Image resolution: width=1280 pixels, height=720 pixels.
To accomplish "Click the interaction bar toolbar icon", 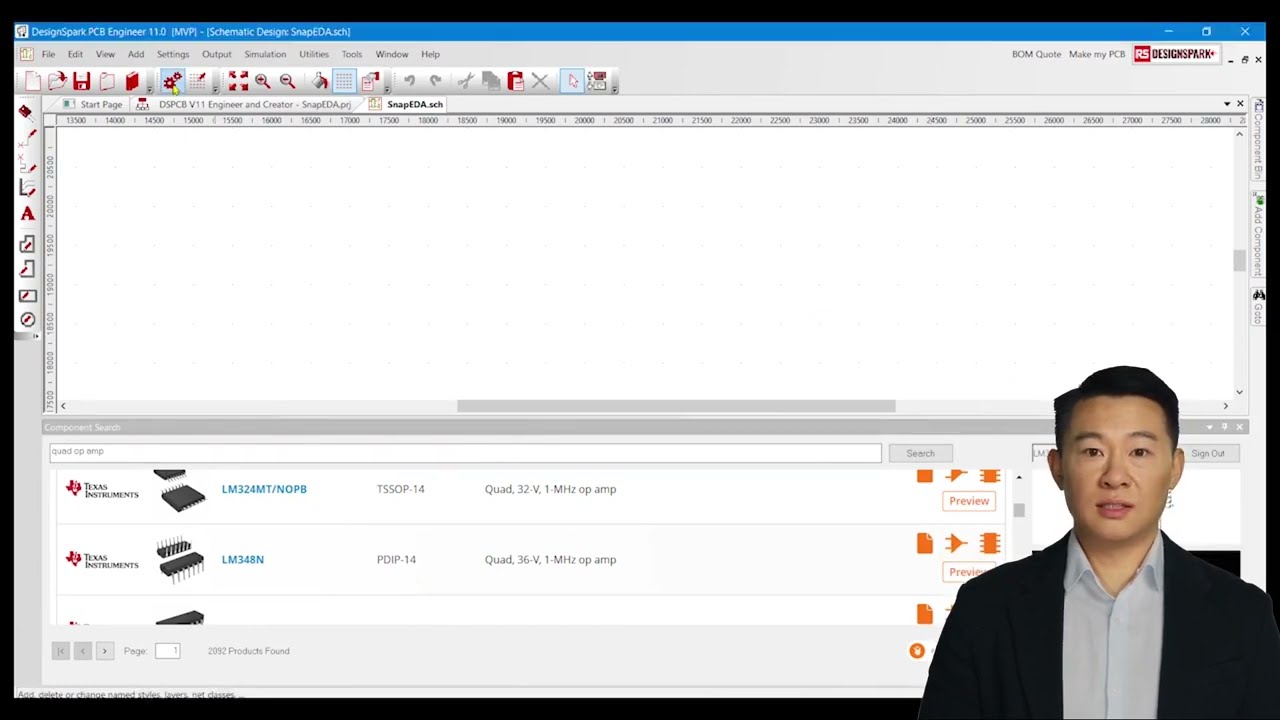I will pos(597,81).
